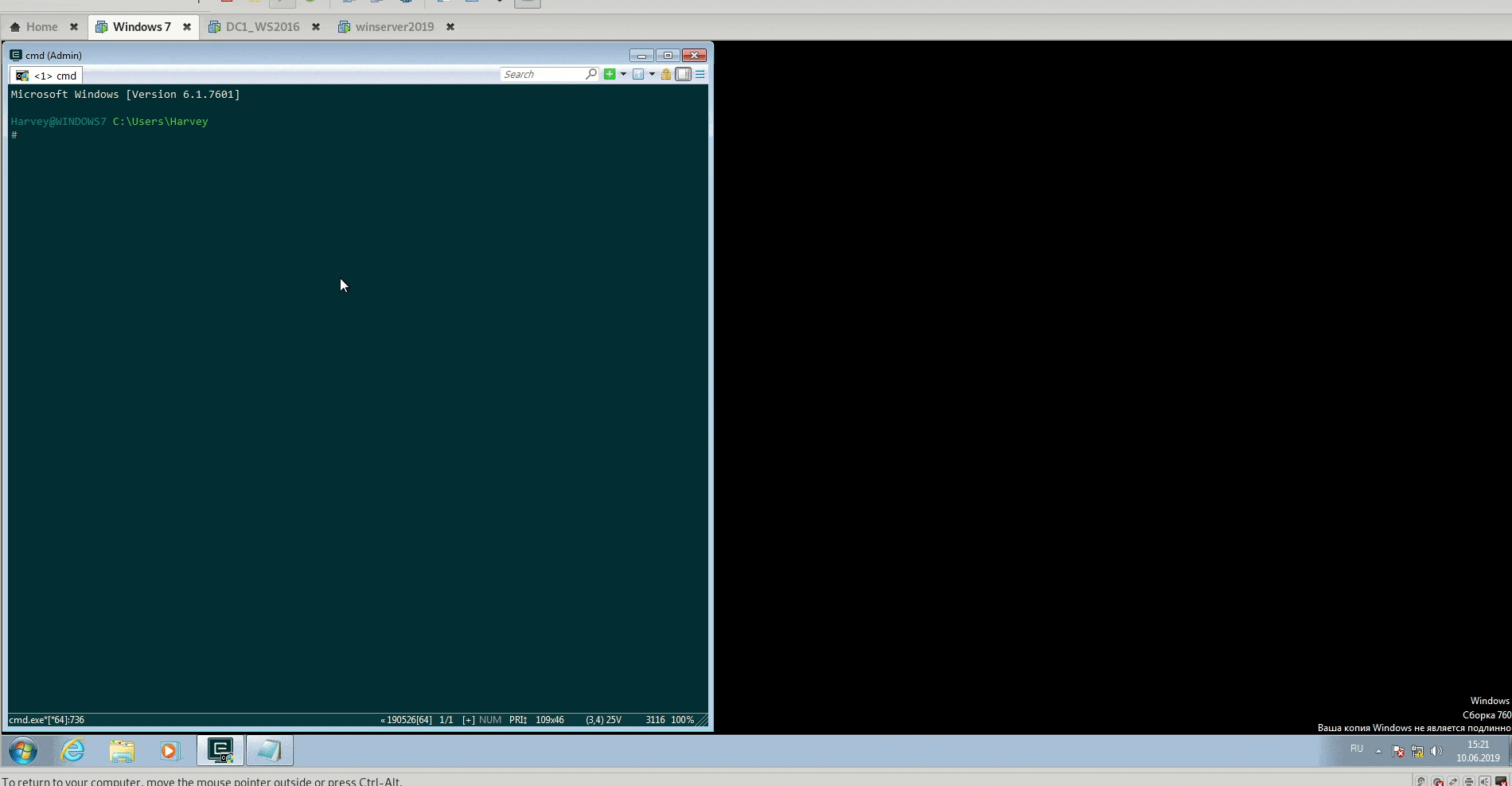Open Windows Media Player from taskbar

click(x=169, y=750)
